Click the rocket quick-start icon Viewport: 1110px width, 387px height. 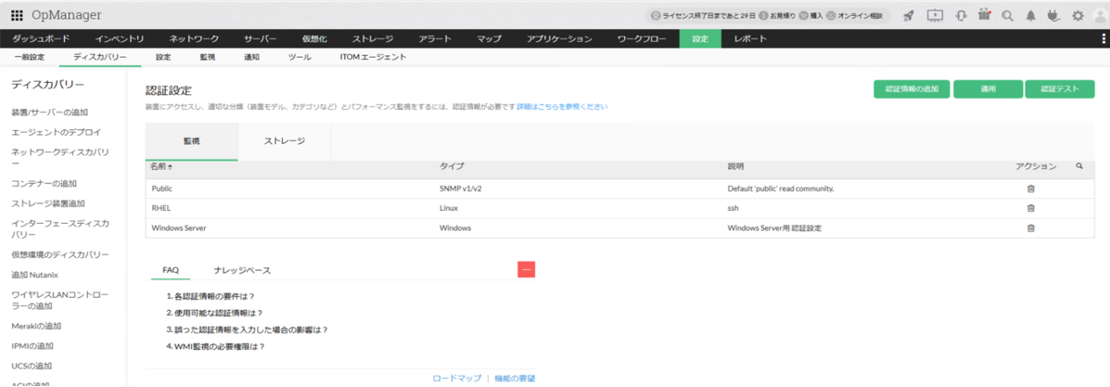coord(910,15)
